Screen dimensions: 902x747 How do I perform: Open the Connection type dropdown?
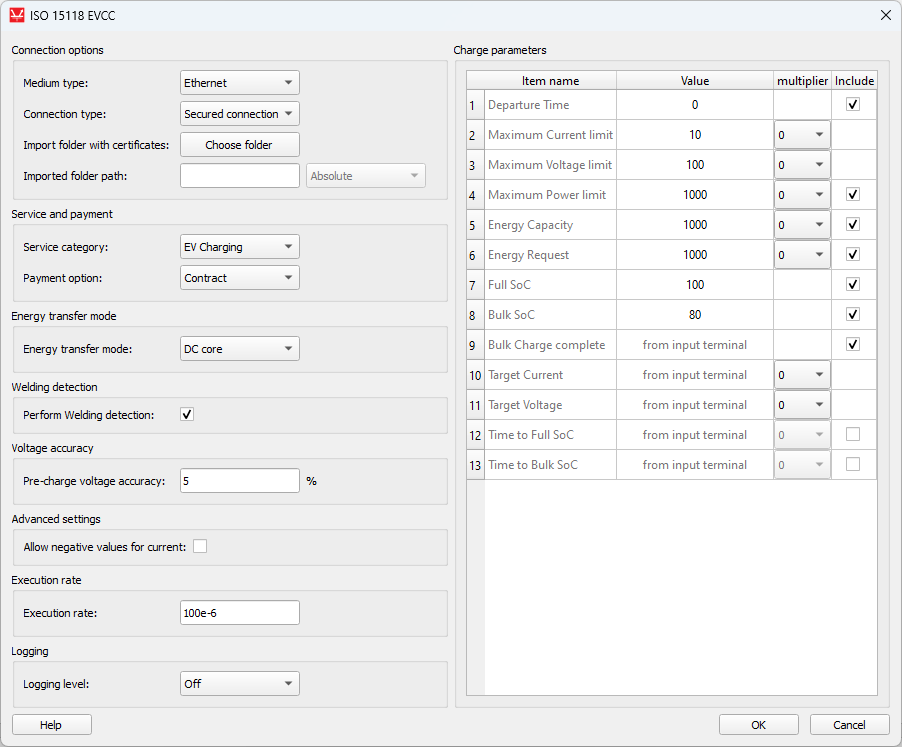(239, 114)
